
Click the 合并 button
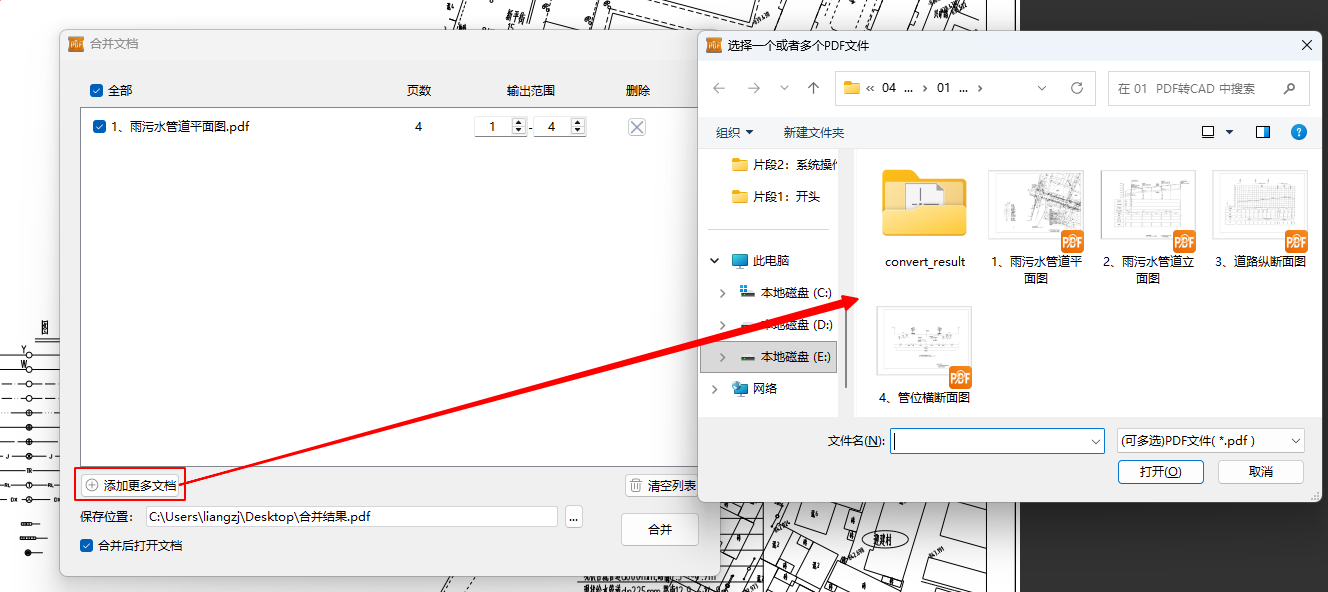click(659, 530)
